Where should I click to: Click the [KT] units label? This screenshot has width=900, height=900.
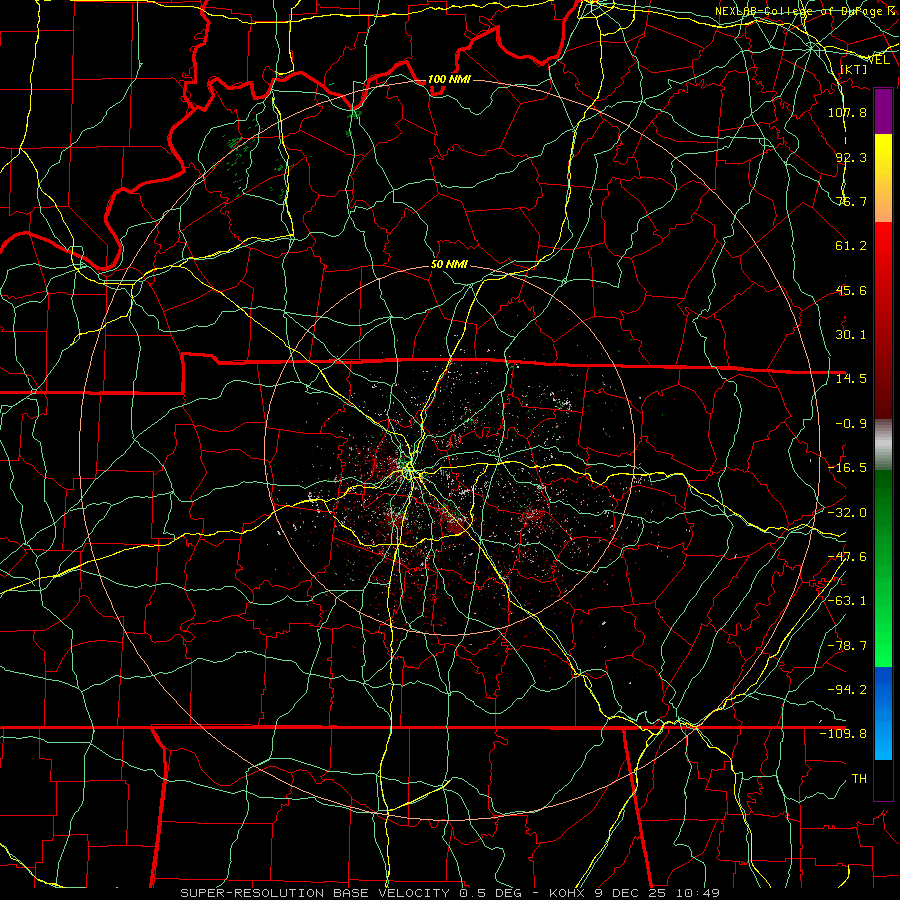(854, 69)
